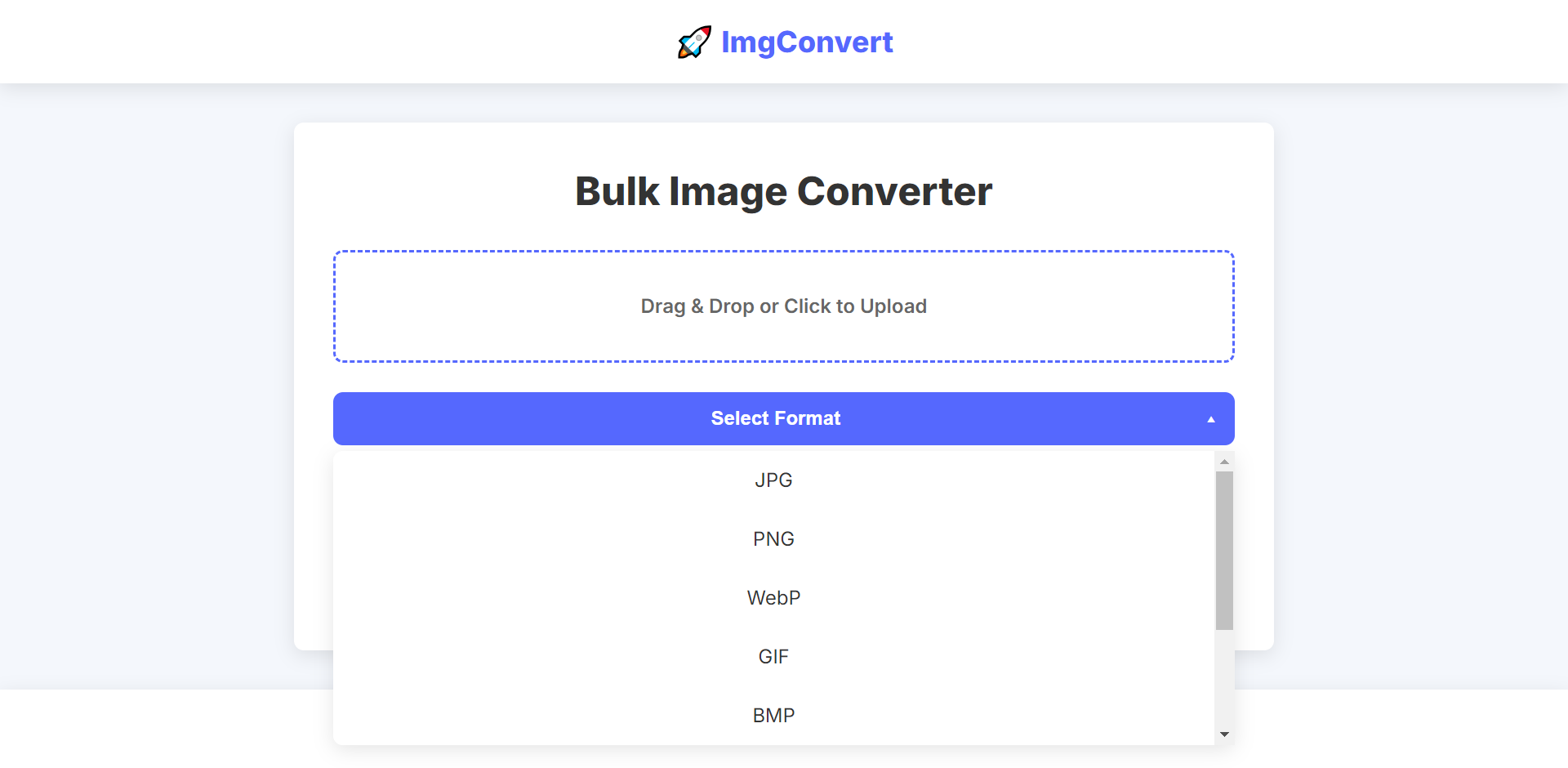Click the rocket logo icon

694,42
